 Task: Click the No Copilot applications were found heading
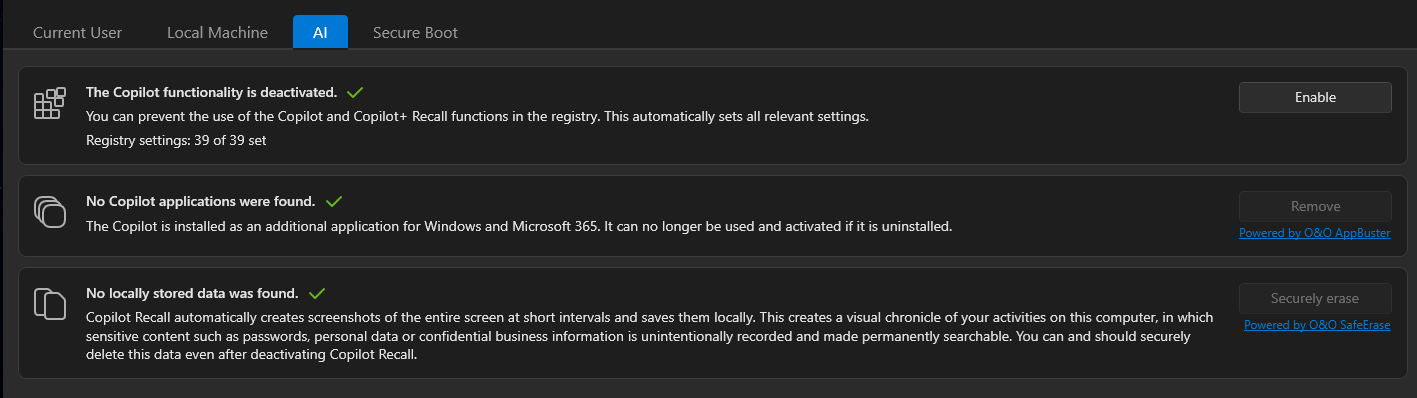pos(201,201)
